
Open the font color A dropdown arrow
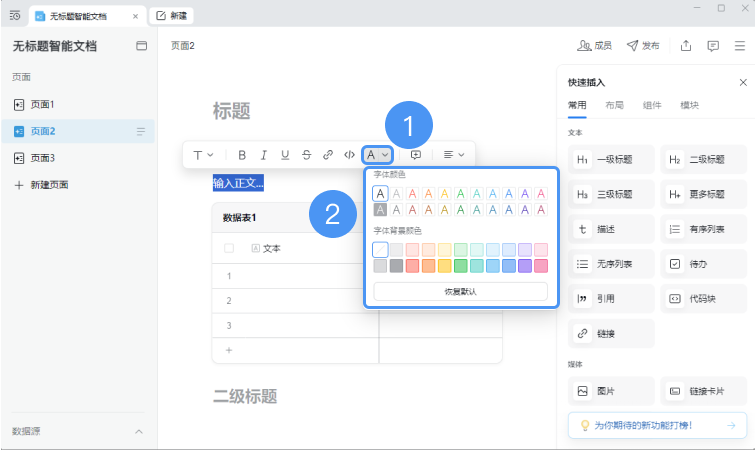[385, 155]
